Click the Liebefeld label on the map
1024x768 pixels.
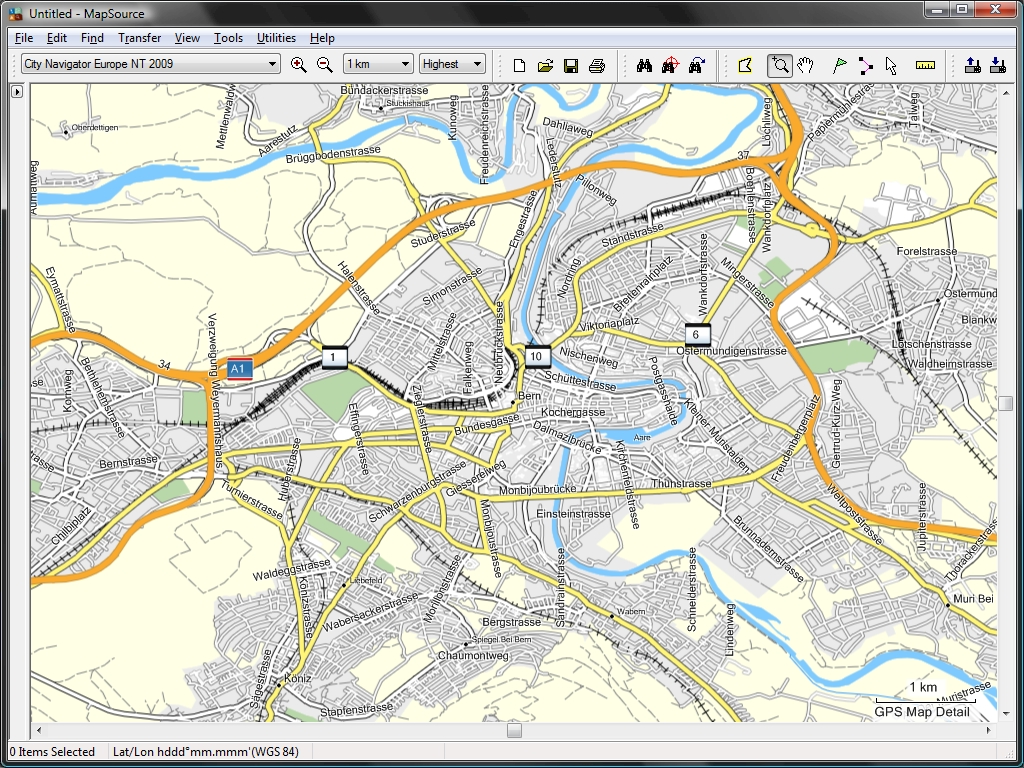coord(365,580)
